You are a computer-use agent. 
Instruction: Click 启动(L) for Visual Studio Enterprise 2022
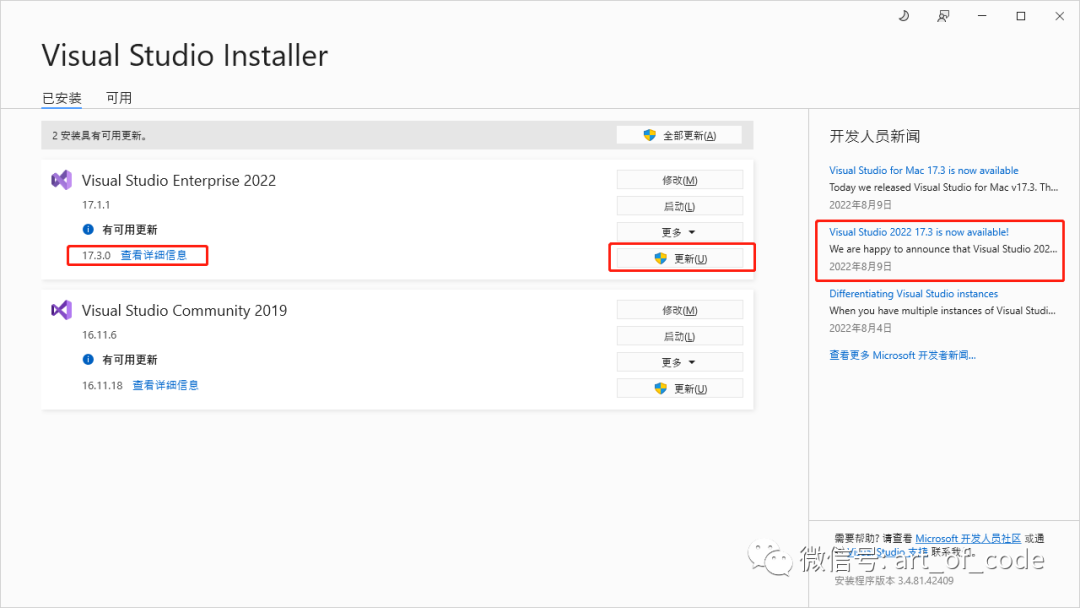(680, 206)
